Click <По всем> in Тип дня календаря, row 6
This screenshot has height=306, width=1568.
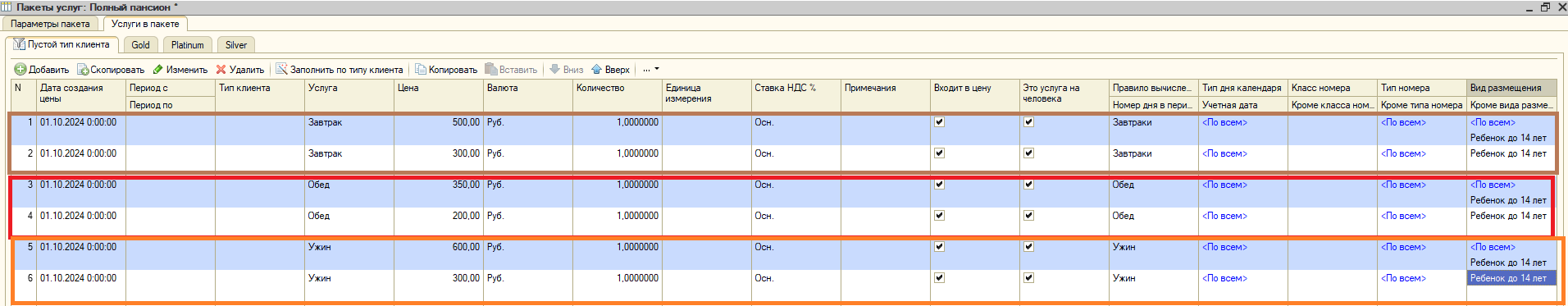tap(1224, 278)
